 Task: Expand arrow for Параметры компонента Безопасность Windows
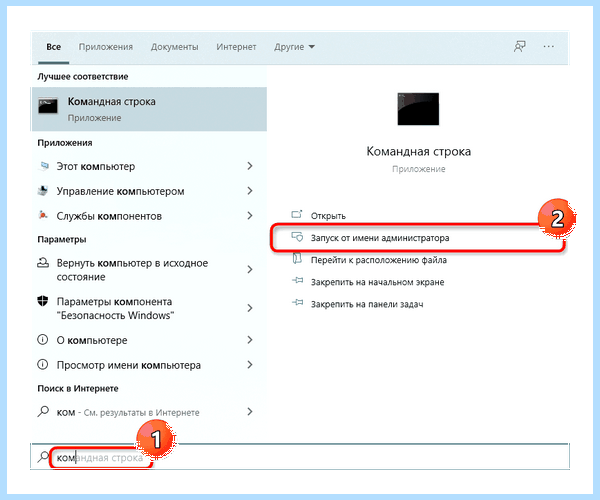pyautogui.click(x=250, y=308)
